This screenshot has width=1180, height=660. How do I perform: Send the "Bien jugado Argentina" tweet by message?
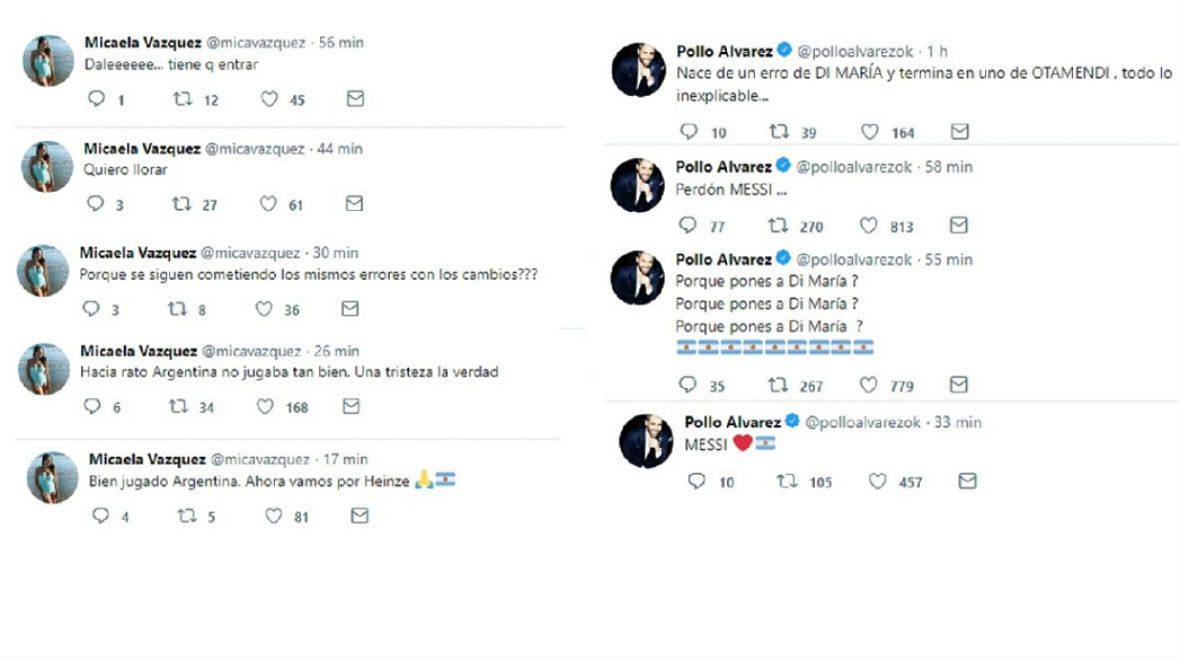point(360,516)
